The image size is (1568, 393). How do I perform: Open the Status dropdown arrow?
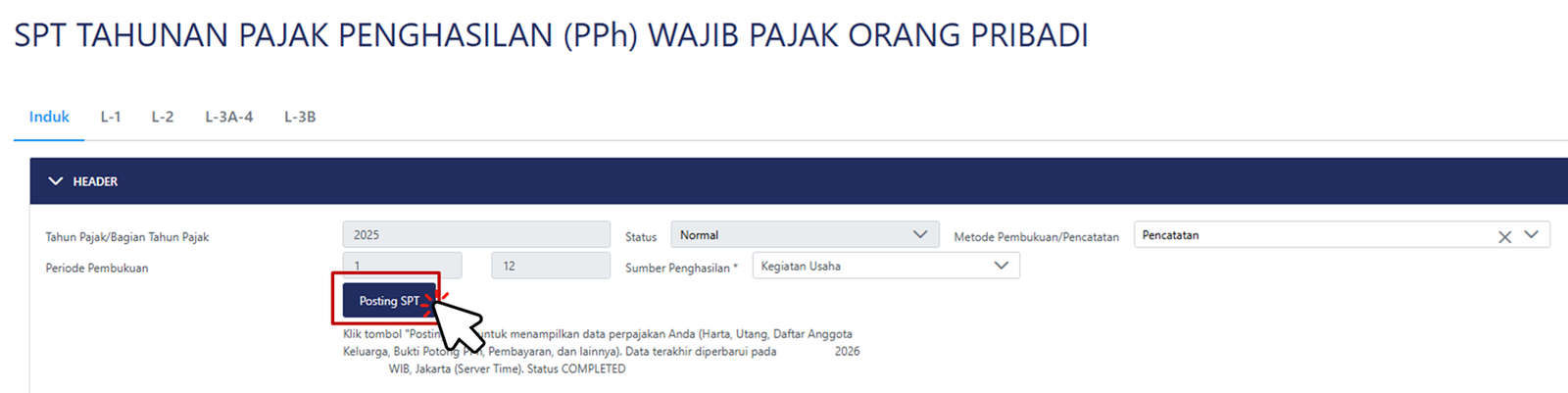point(919,235)
